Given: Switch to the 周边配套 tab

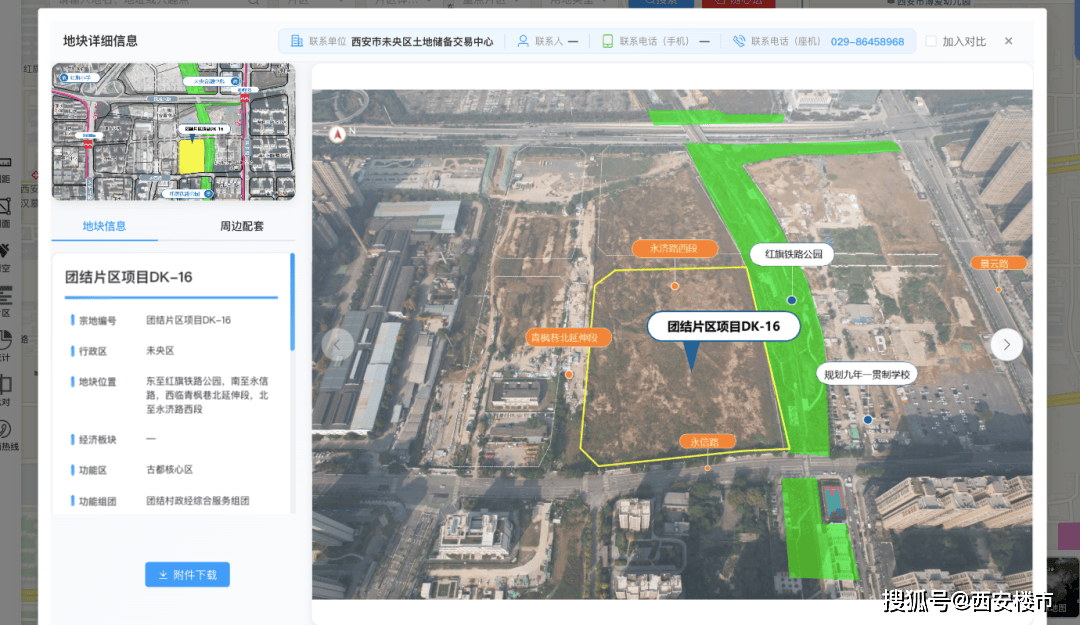Looking at the screenshot, I should tap(242, 226).
